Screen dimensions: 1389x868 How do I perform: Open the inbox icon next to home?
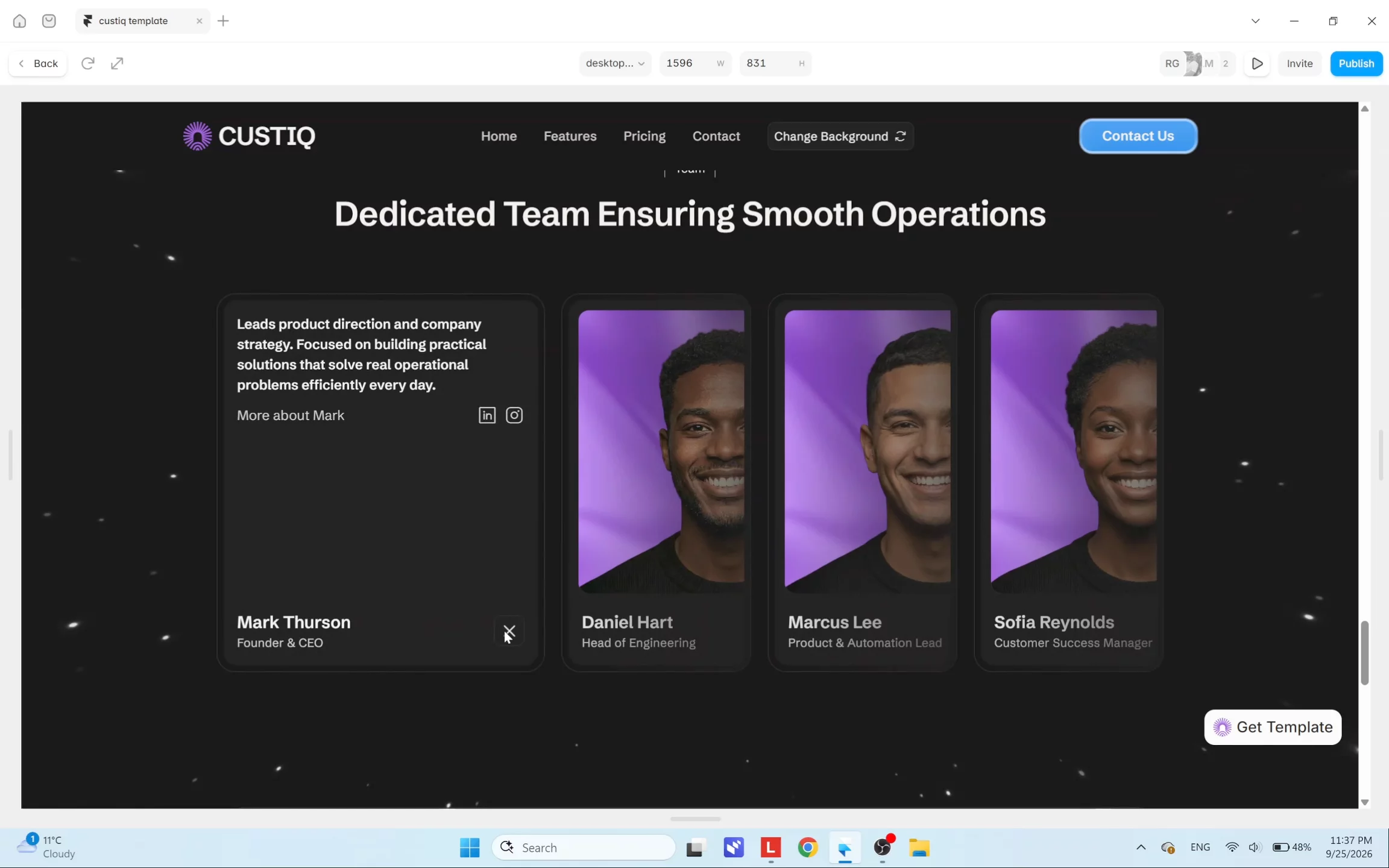point(49,21)
